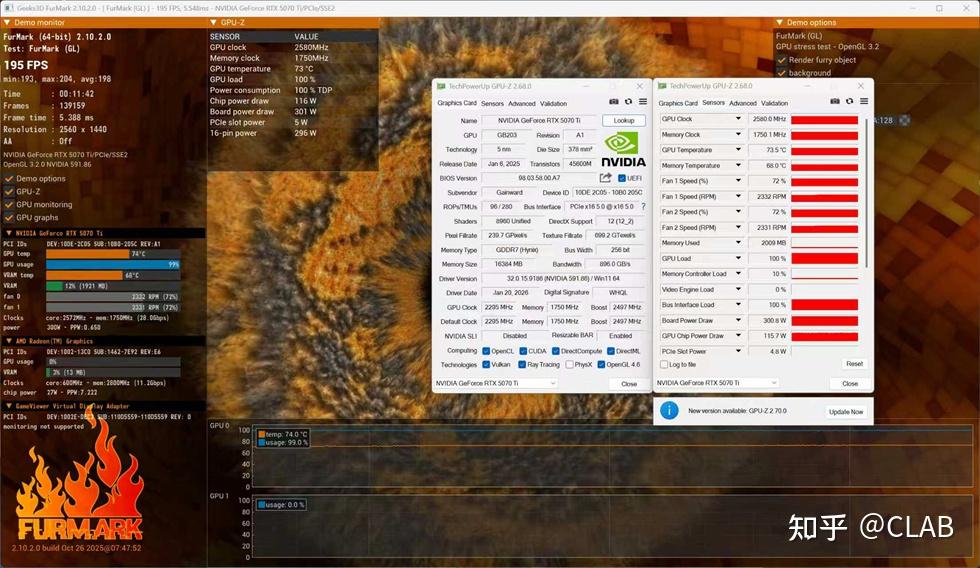The image size is (980, 568).
Task: Toggle the OpenCL checkbox
Action: [486, 351]
